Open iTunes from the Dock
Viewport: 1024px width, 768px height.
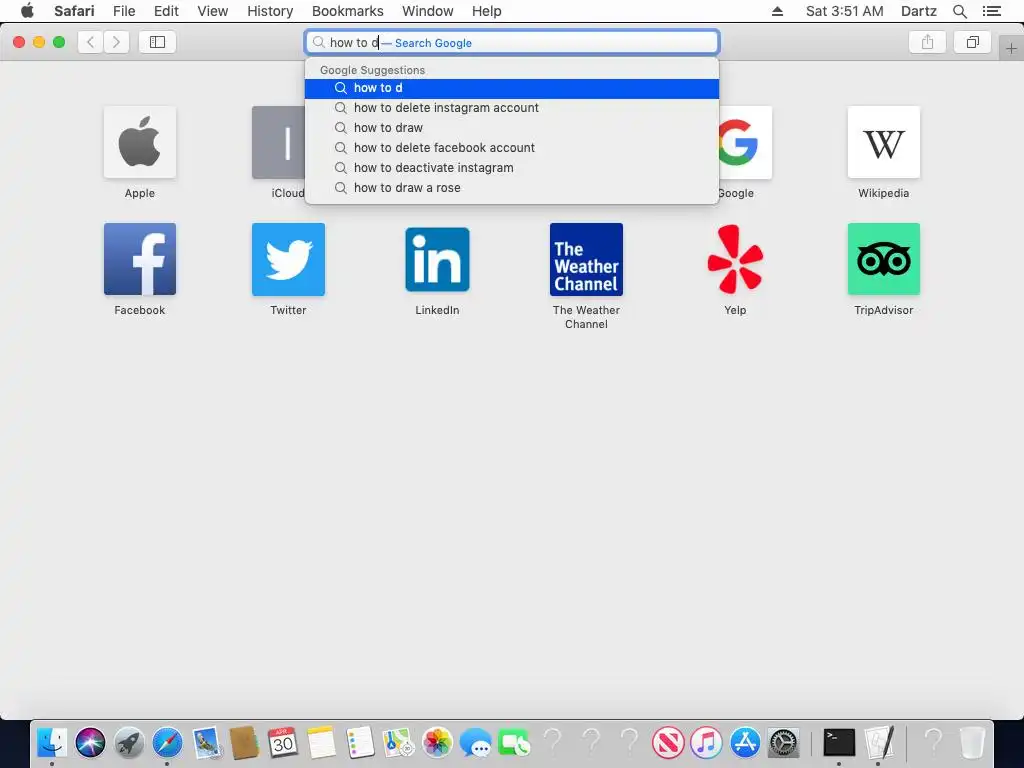click(707, 743)
